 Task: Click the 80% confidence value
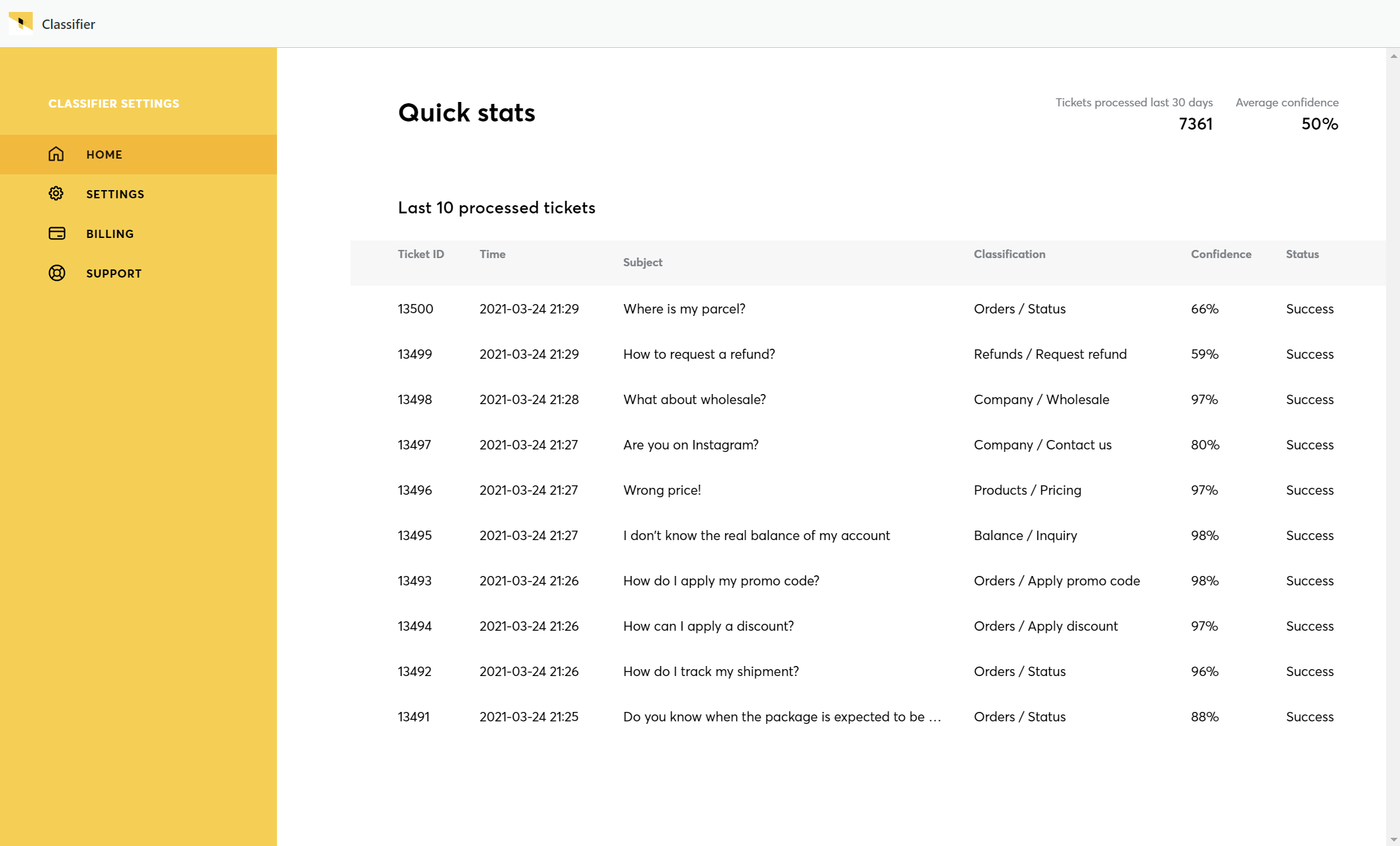1205,445
